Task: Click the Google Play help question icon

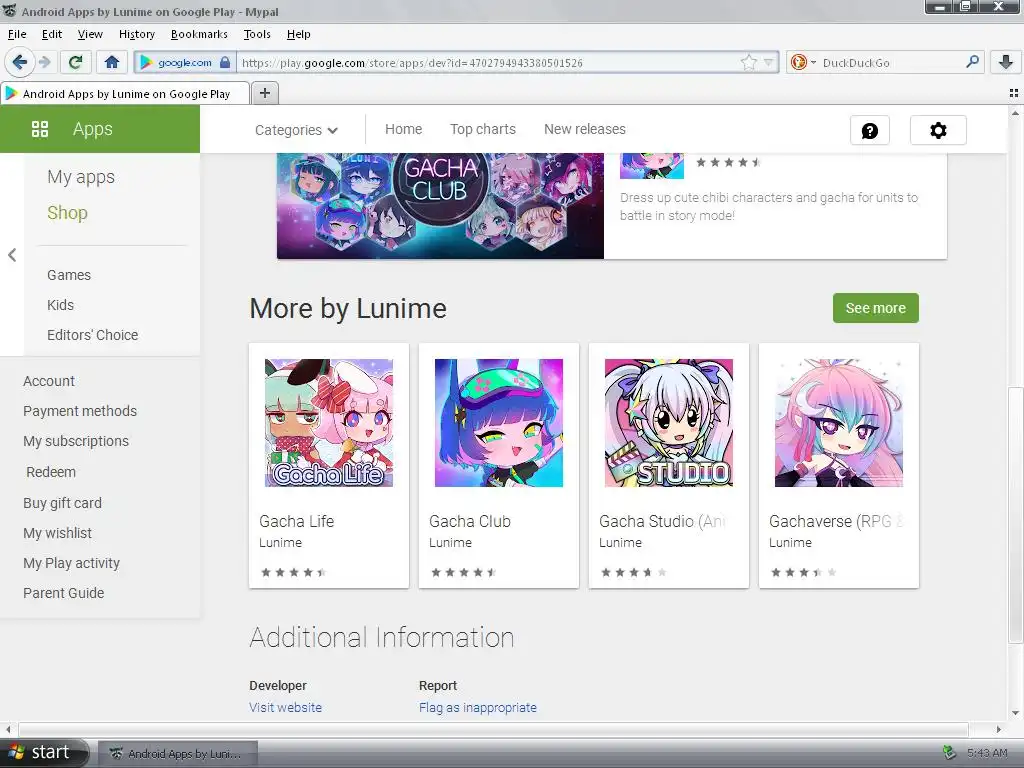Action: click(870, 131)
